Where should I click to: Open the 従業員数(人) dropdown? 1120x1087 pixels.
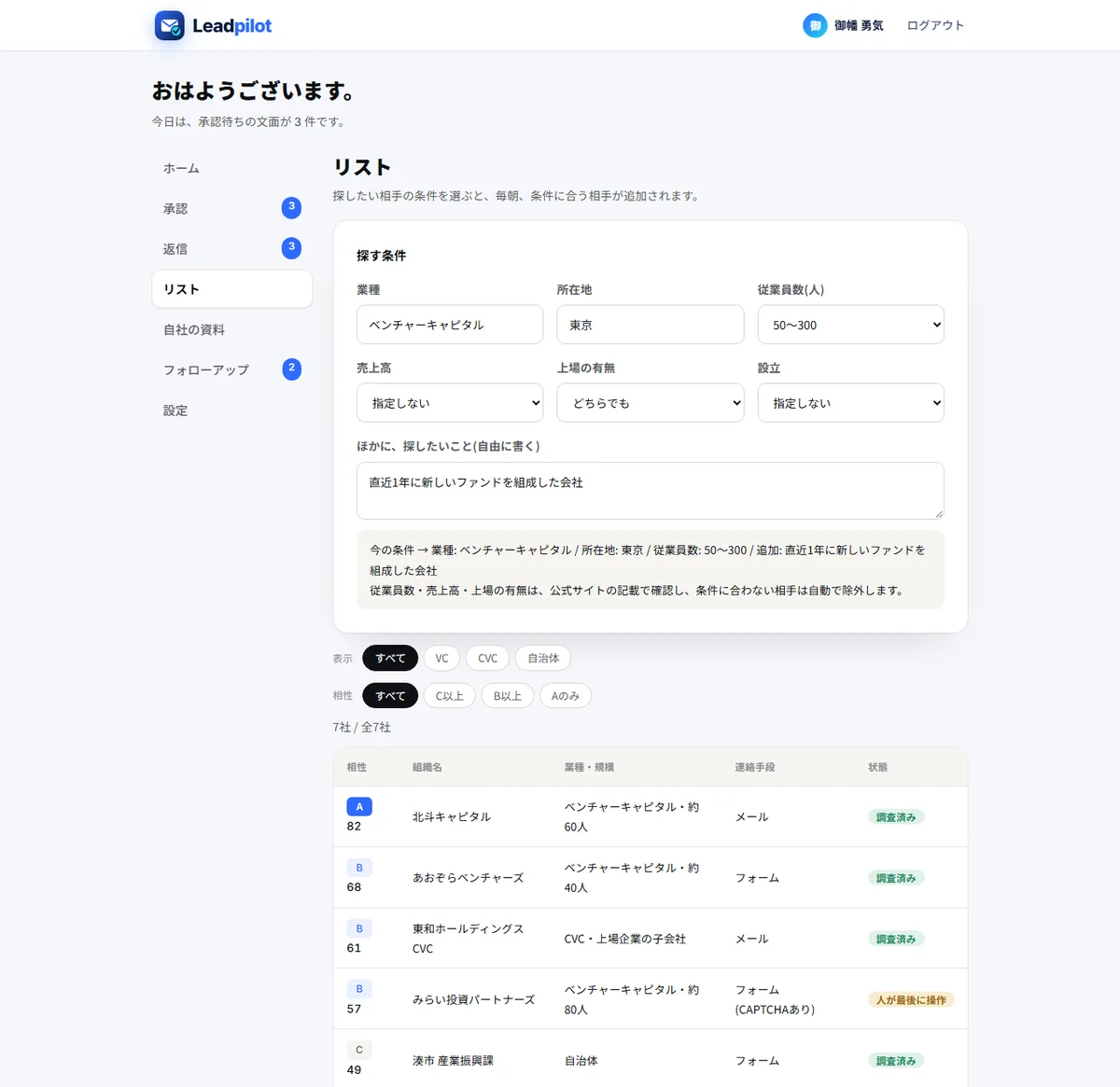[850, 325]
